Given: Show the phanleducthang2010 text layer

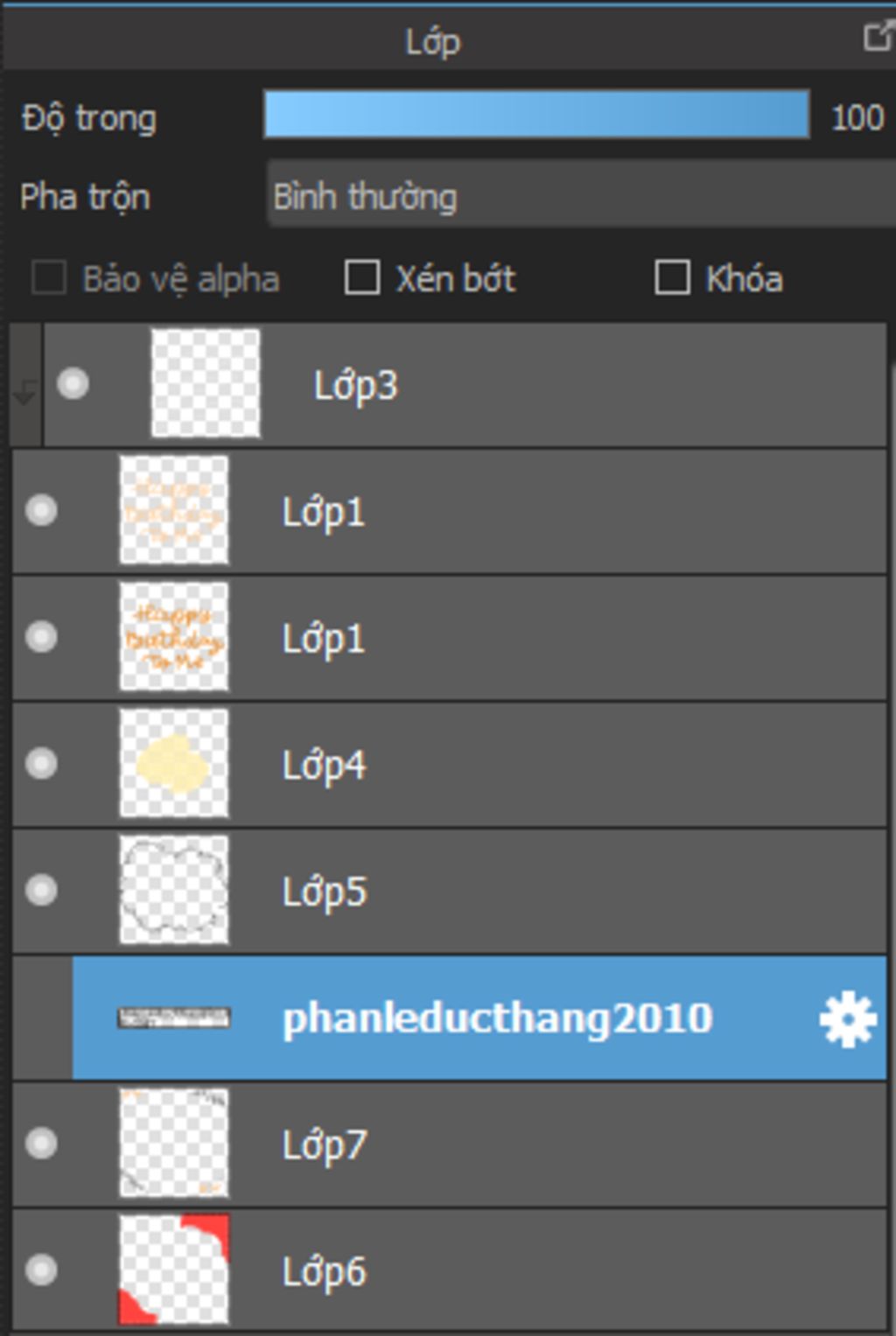Looking at the screenshot, I should [41, 1018].
